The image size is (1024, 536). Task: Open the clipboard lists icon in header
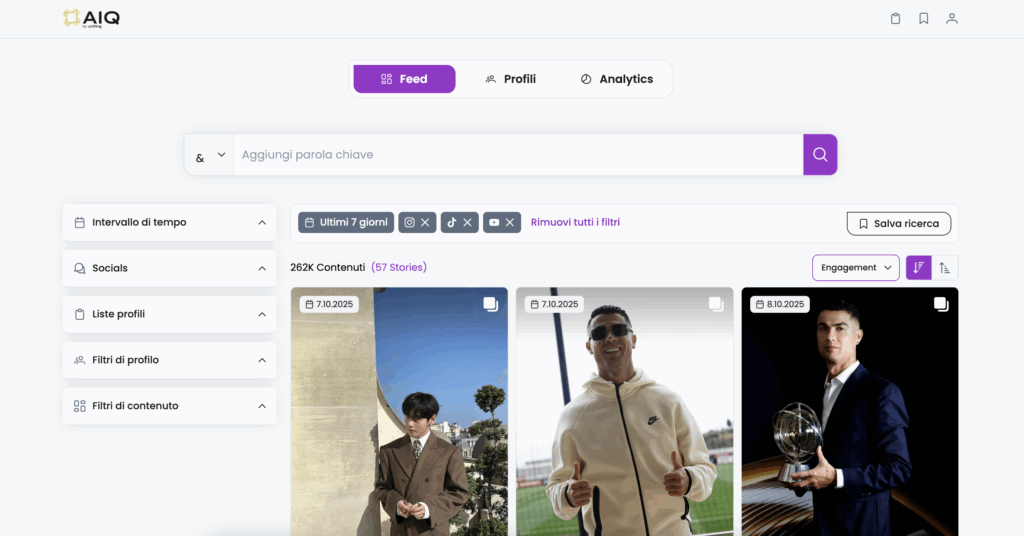(895, 18)
